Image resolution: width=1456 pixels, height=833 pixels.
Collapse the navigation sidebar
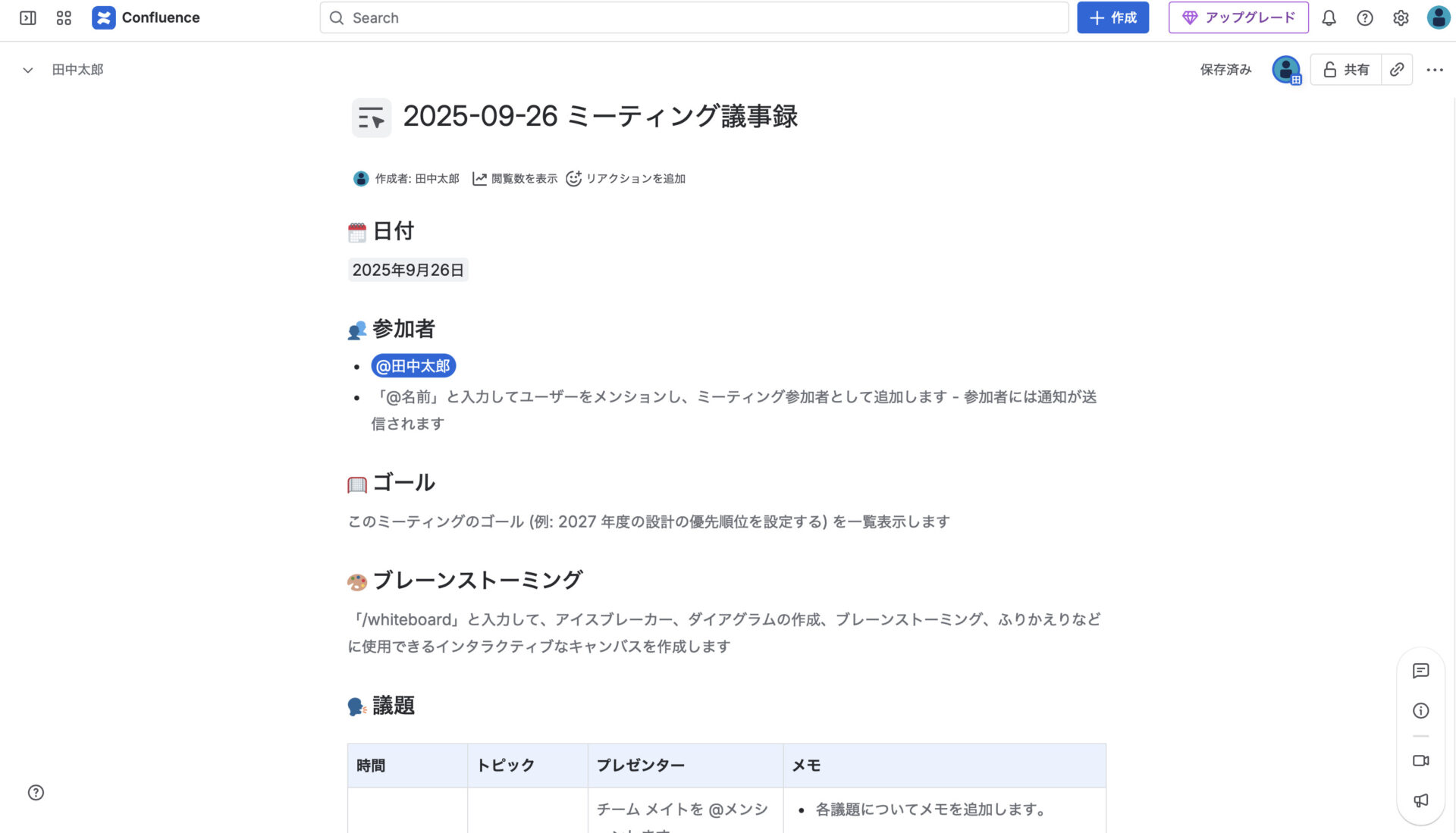tap(28, 17)
